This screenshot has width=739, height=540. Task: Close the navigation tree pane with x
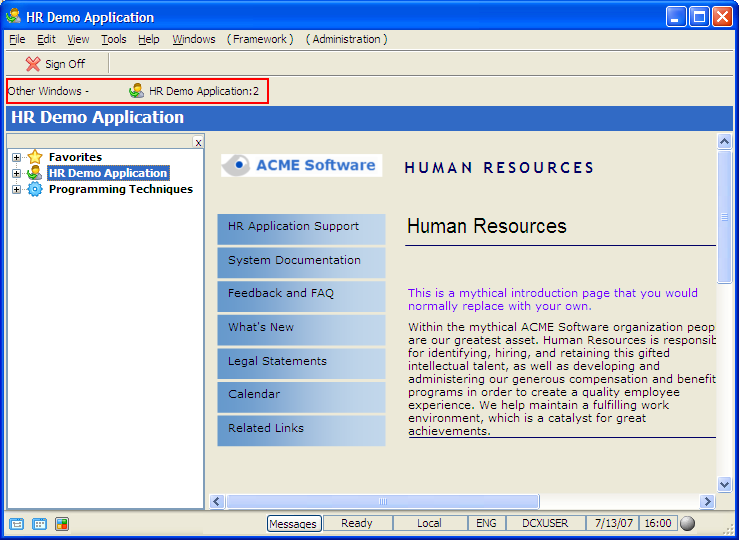pos(198,142)
